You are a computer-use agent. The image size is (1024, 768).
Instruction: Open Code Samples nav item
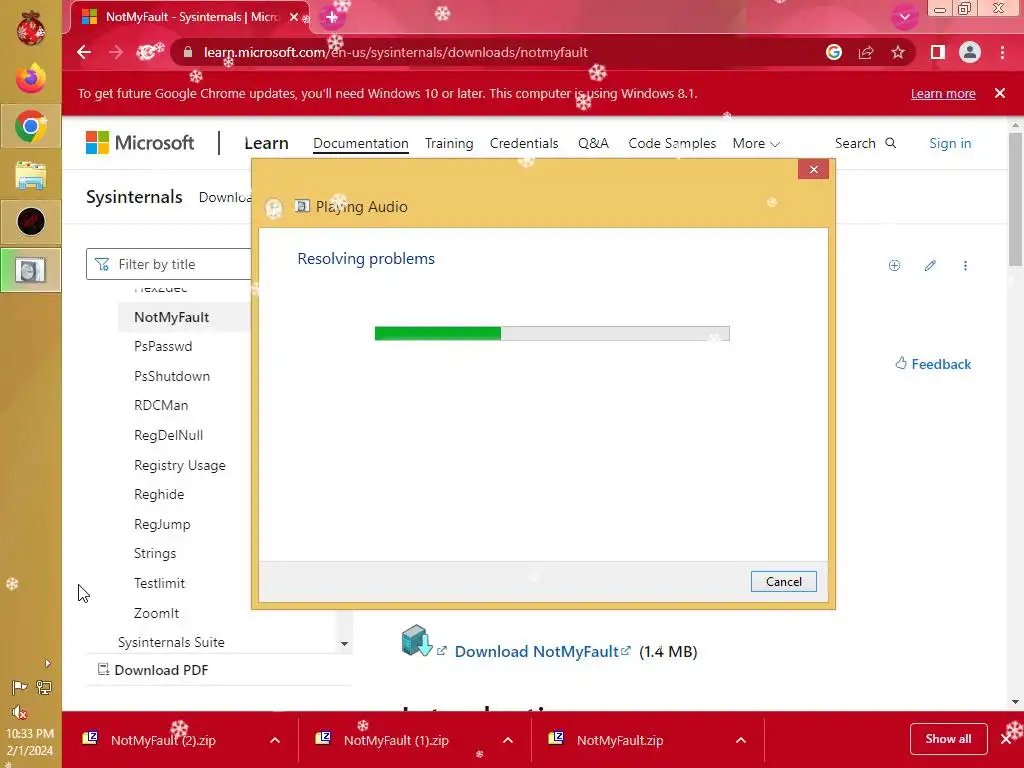[x=672, y=143]
